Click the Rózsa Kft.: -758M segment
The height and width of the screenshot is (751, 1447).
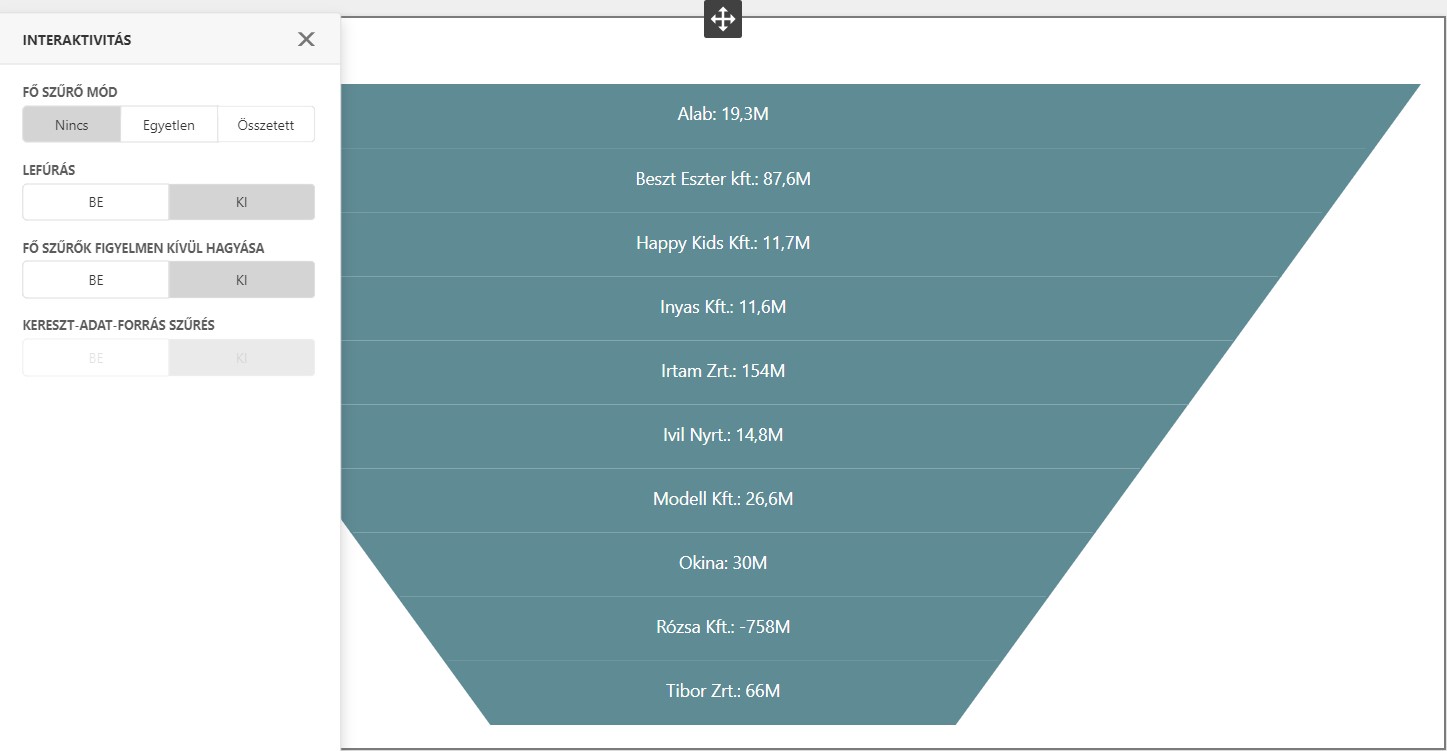(722, 627)
